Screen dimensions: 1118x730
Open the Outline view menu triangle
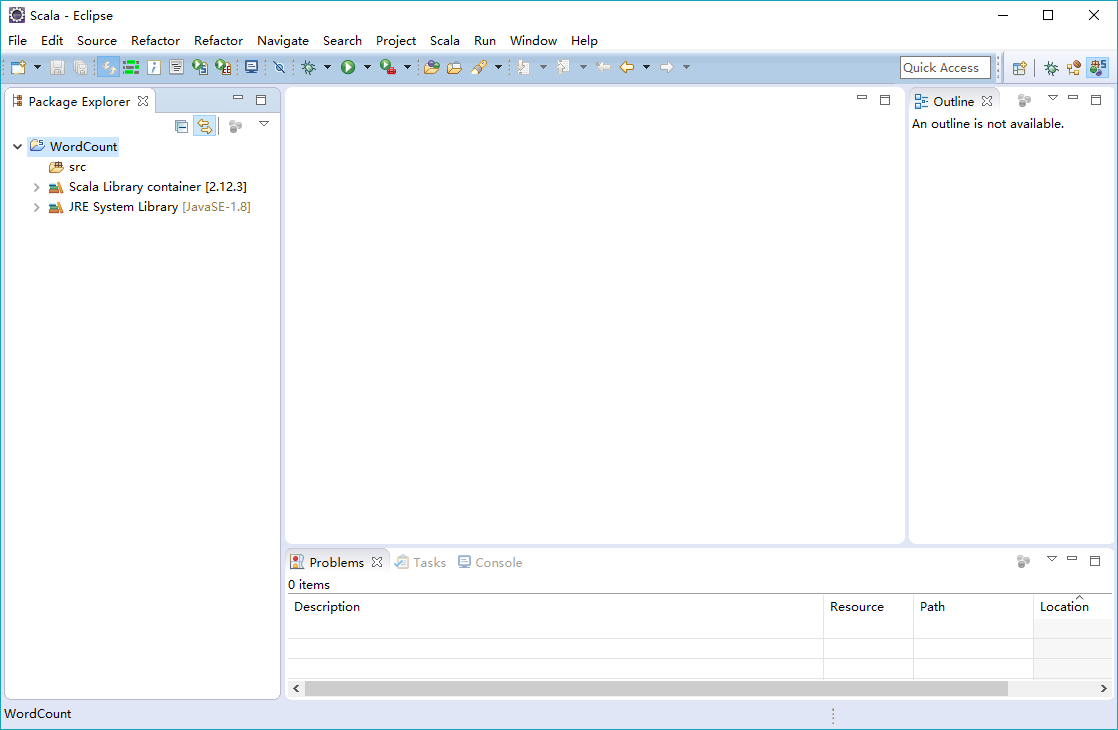[1052, 98]
